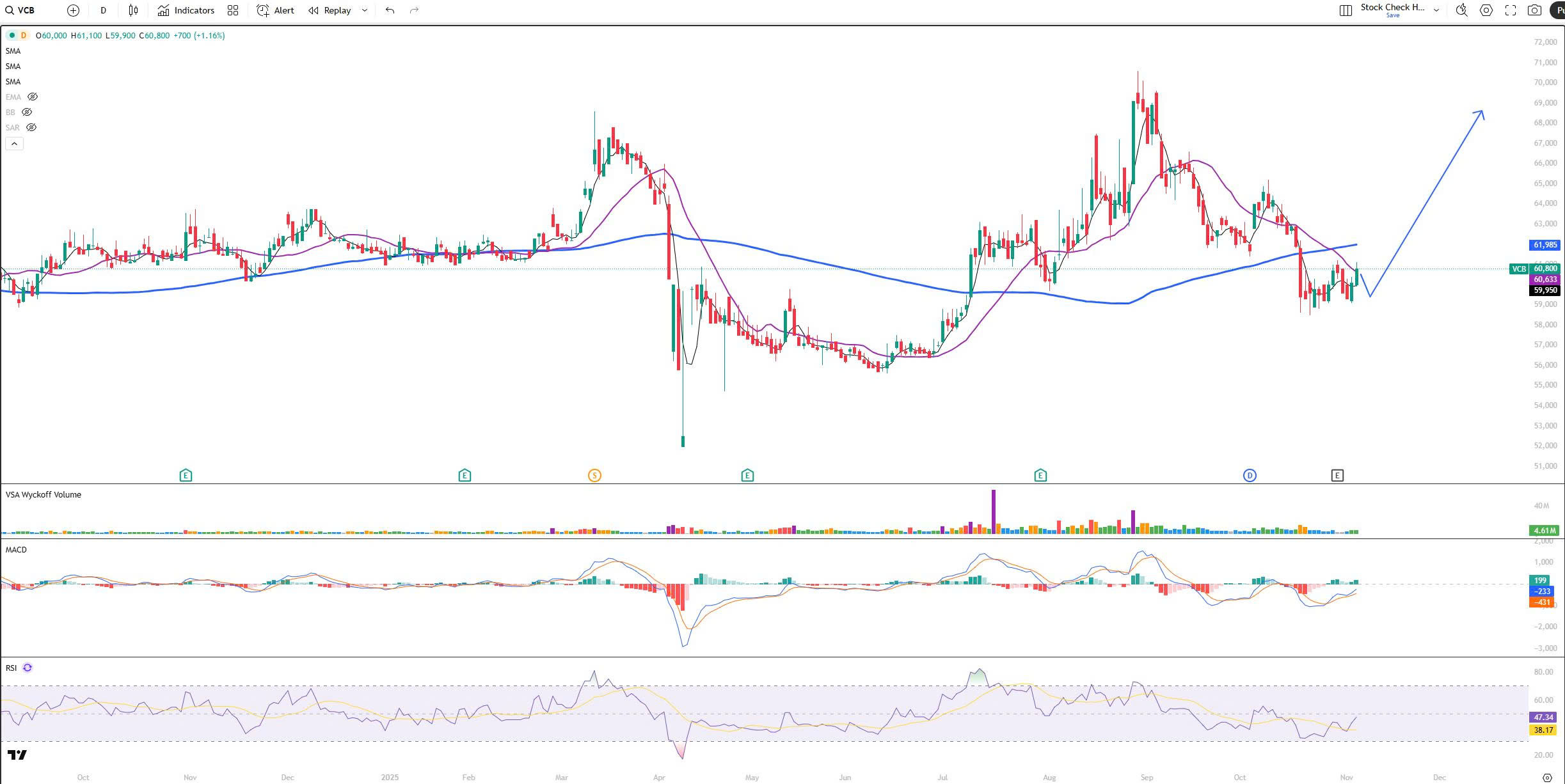Enter fullscreen mode
This screenshot has width=1565, height=784.
pos(1511,10)
